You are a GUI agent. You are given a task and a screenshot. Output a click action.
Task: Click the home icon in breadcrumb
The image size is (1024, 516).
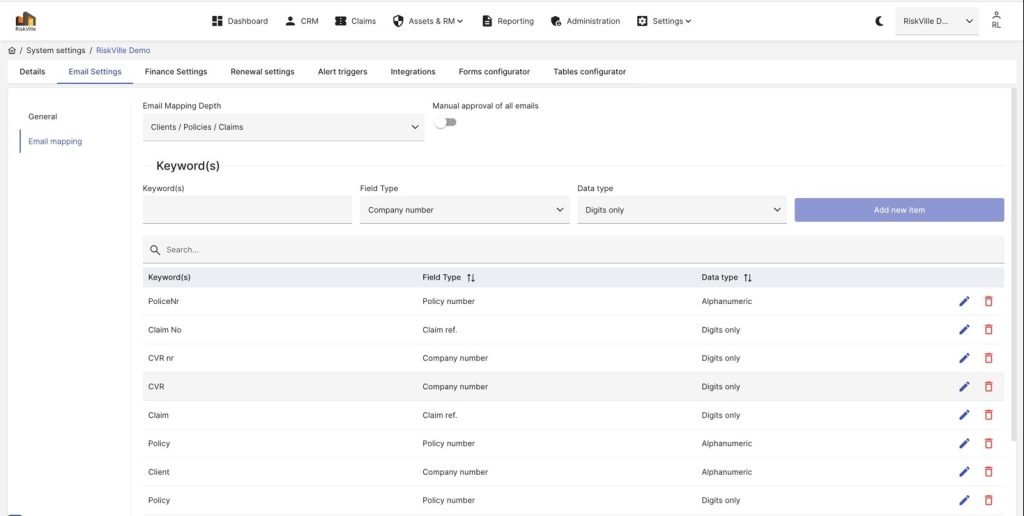[11, 50]
